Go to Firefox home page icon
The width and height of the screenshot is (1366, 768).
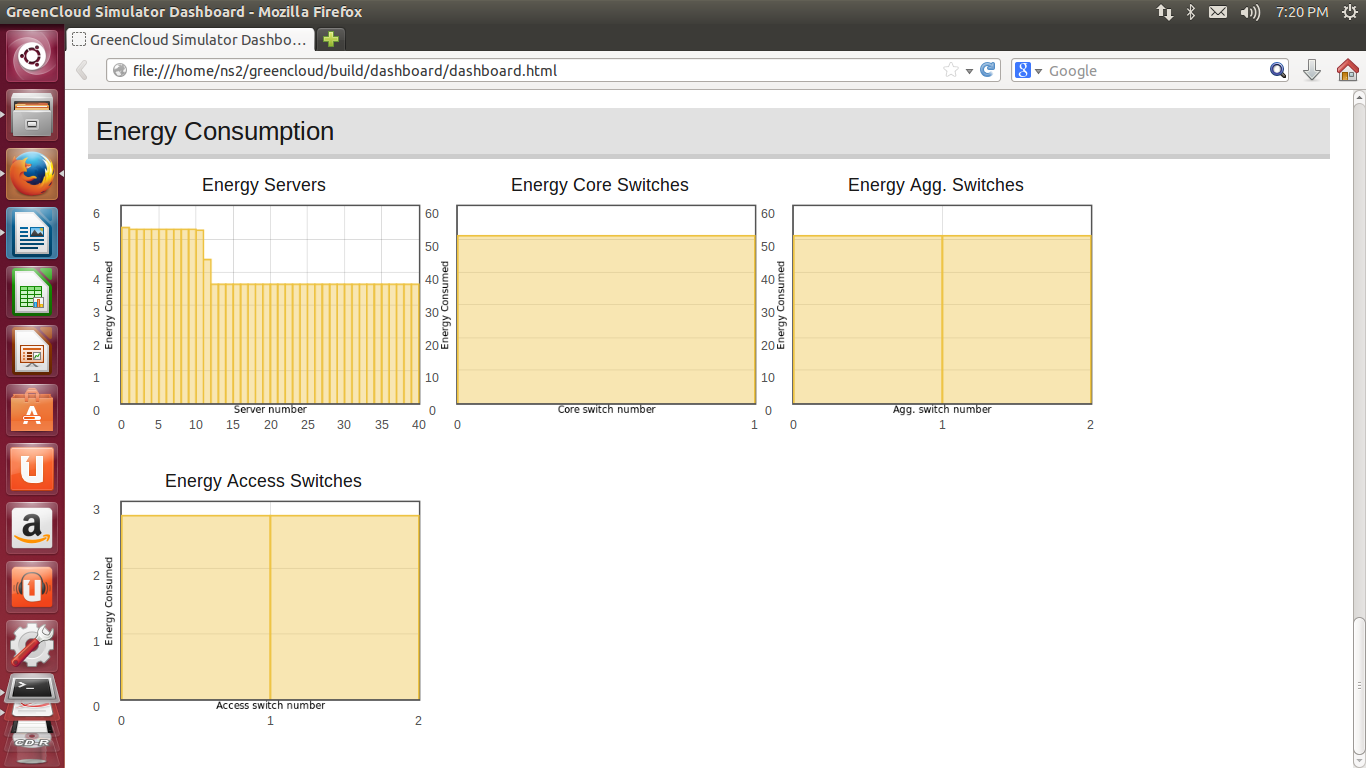(1347, 70)
